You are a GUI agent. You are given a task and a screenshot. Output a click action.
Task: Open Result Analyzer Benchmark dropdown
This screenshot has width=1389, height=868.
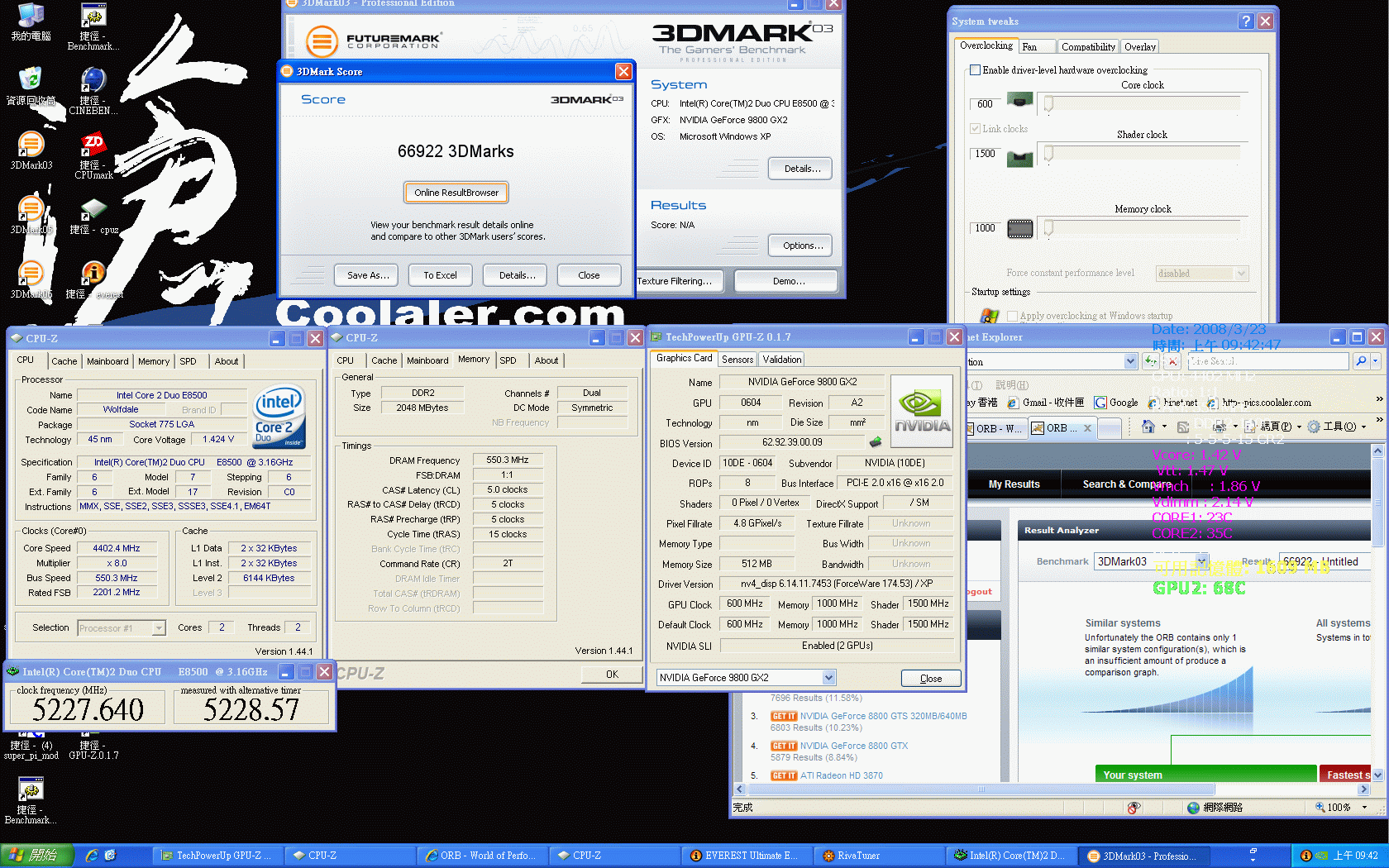pyautogui.click(x=1203, y=561)
